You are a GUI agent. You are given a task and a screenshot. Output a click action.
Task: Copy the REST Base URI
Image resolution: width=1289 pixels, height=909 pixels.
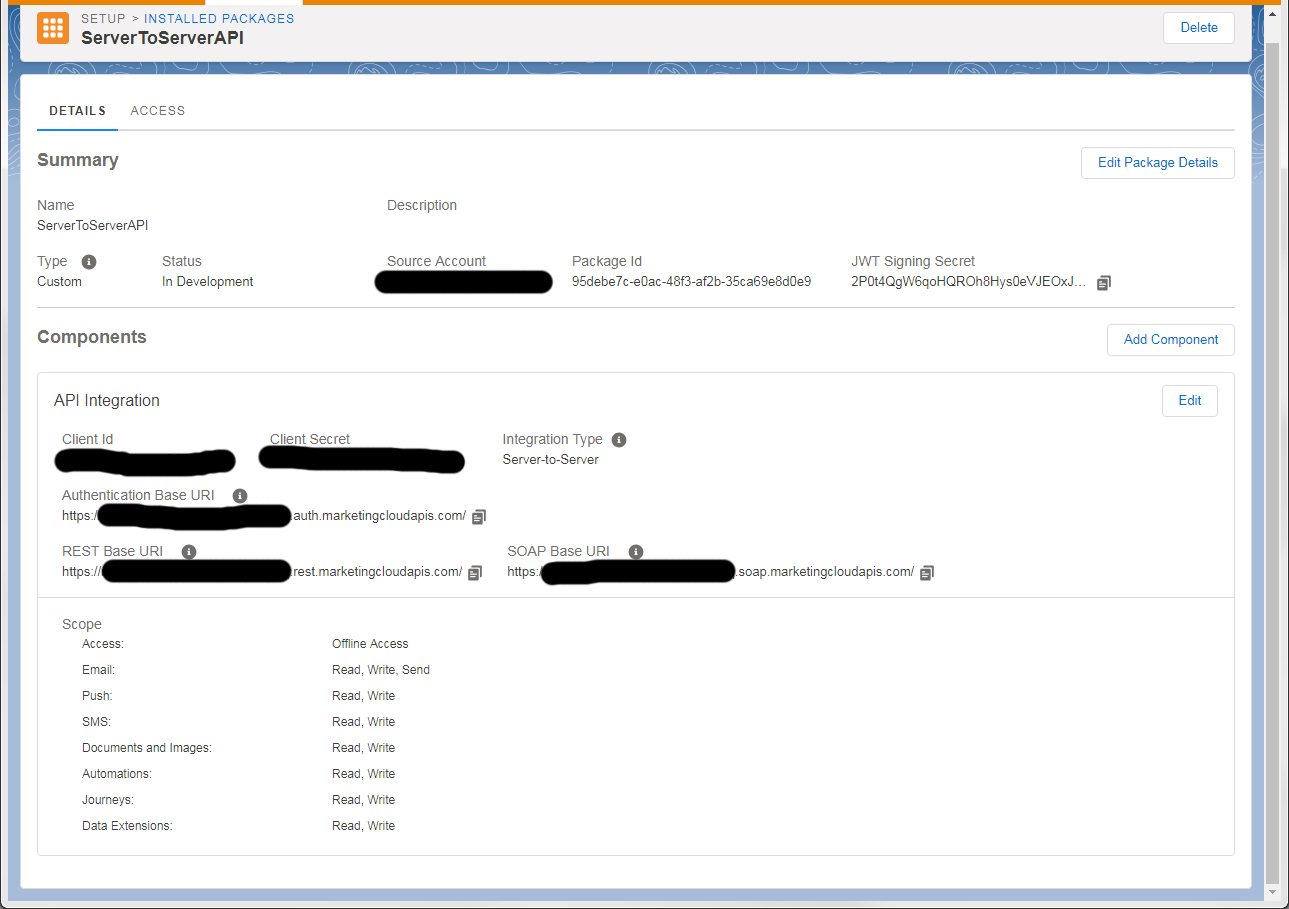click(475, 573)
